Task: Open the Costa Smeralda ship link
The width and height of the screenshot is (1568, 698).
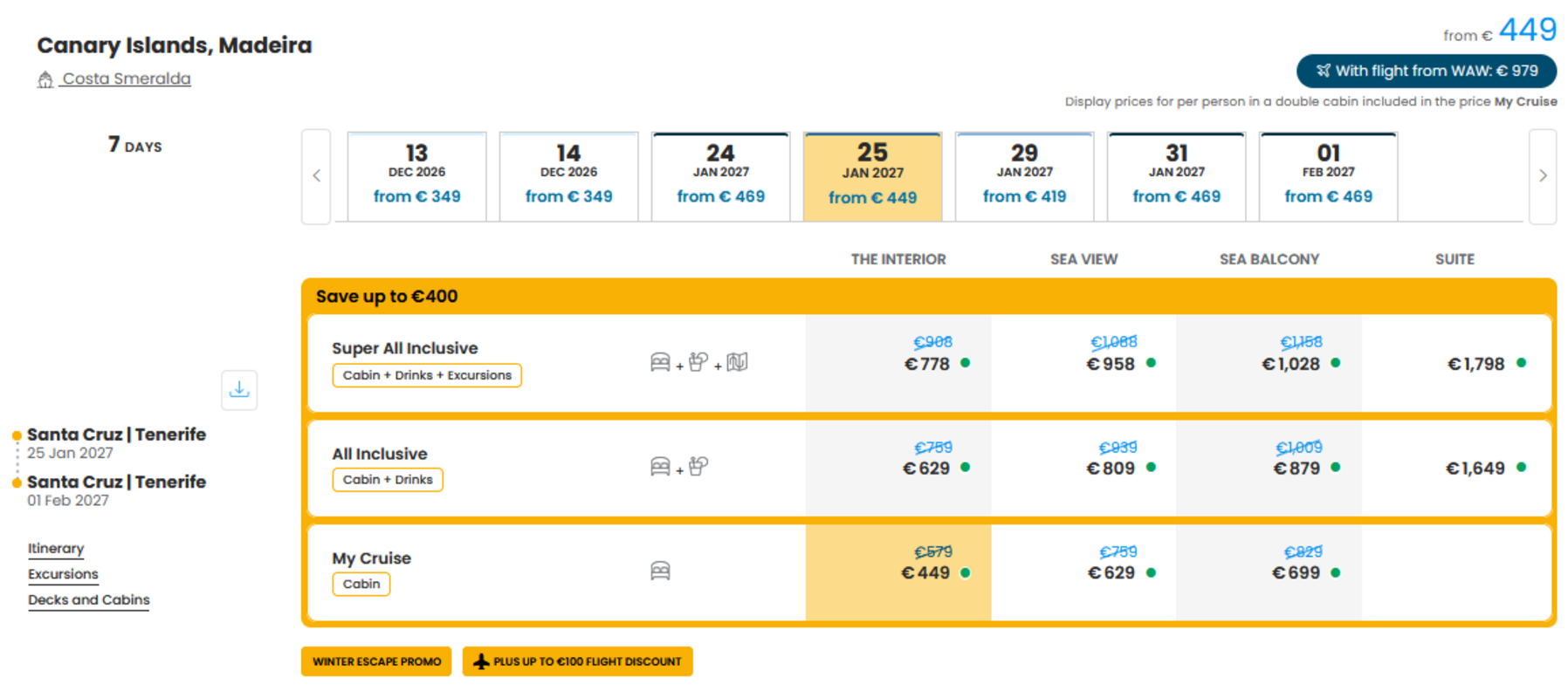Action: point(126,79)
